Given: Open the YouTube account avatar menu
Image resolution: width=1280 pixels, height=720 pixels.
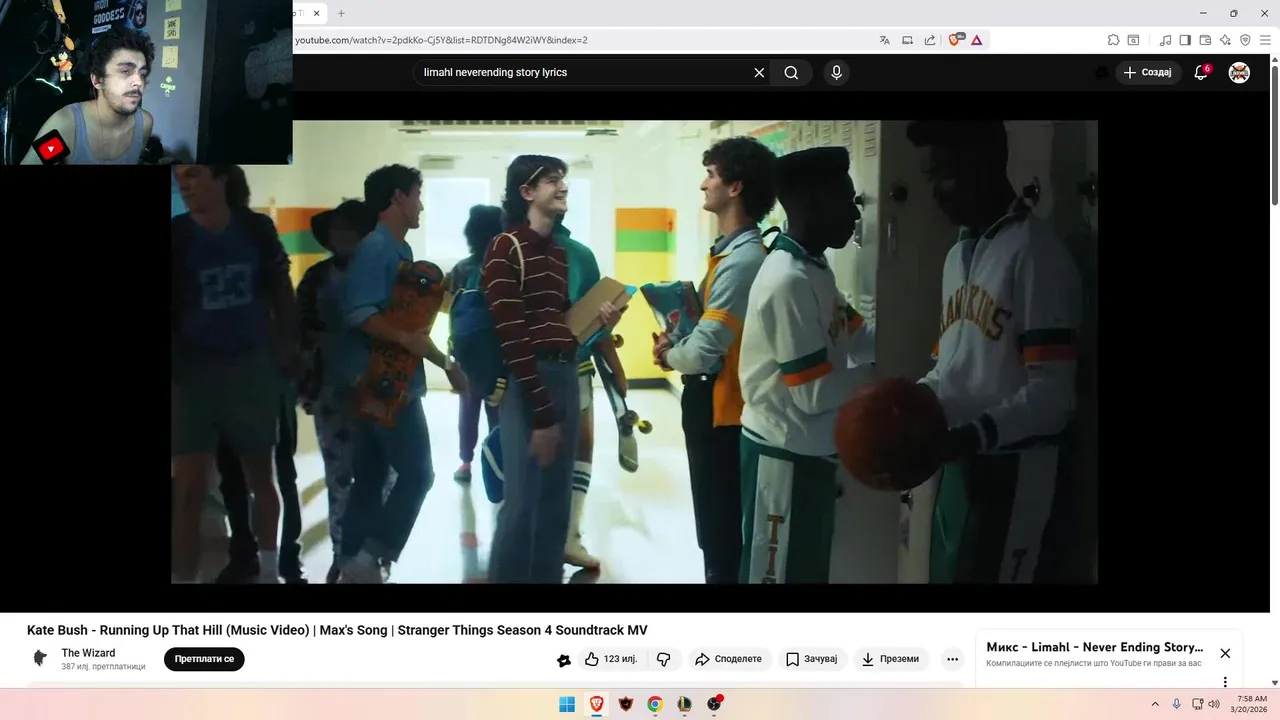Looking at the screenshot, I should click(x=1239, y=72).
